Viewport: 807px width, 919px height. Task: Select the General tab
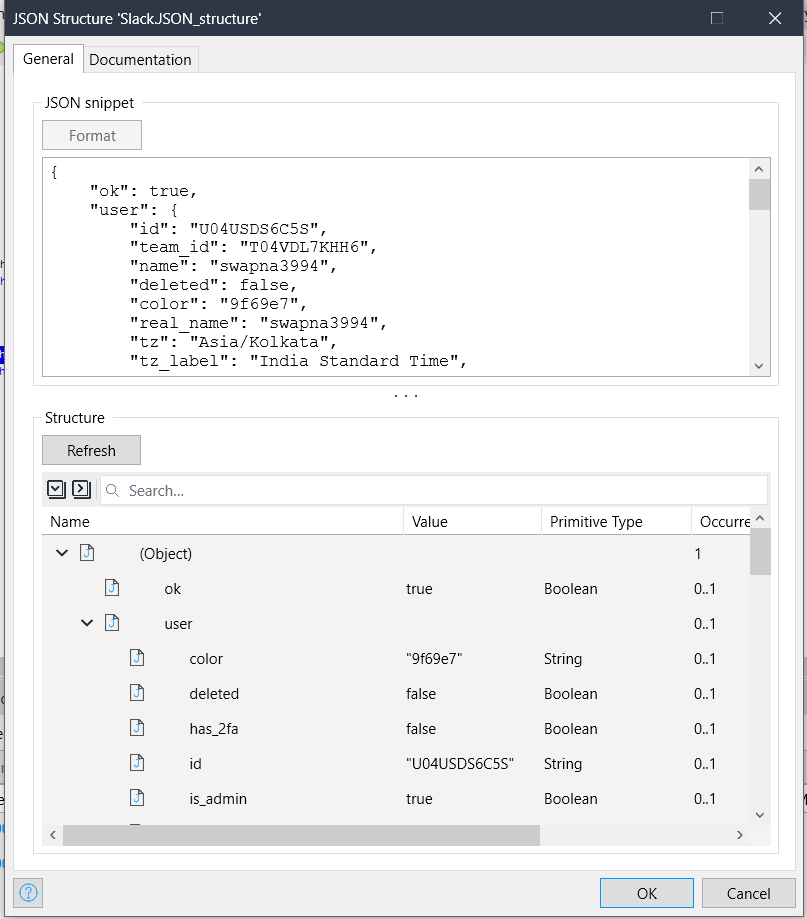tap(48, 59)
